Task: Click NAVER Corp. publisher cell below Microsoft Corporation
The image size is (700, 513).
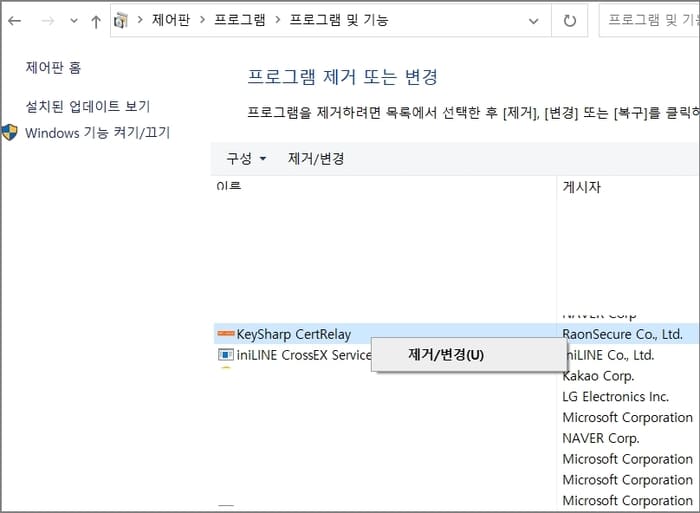Action: tap(601, 438)
